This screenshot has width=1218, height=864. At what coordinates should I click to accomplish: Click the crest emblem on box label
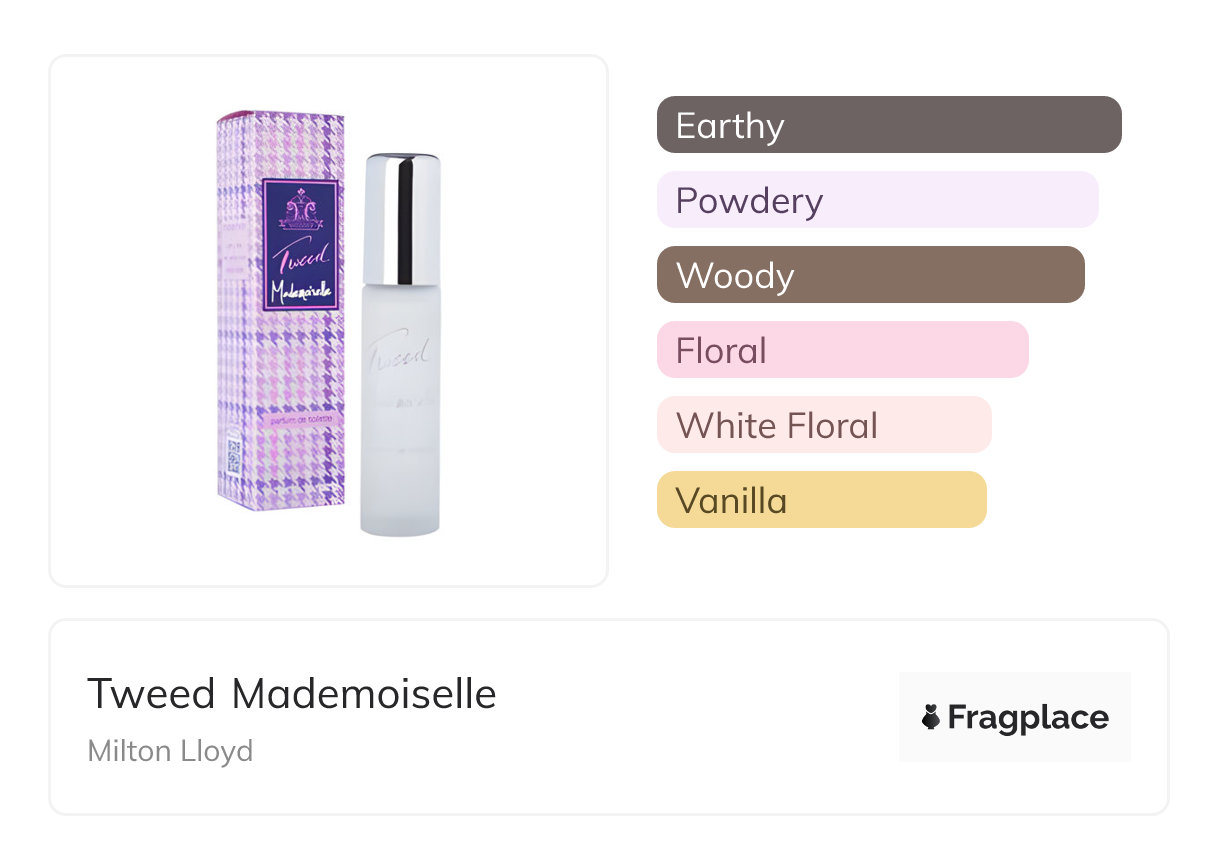click(x=301, y=208)
